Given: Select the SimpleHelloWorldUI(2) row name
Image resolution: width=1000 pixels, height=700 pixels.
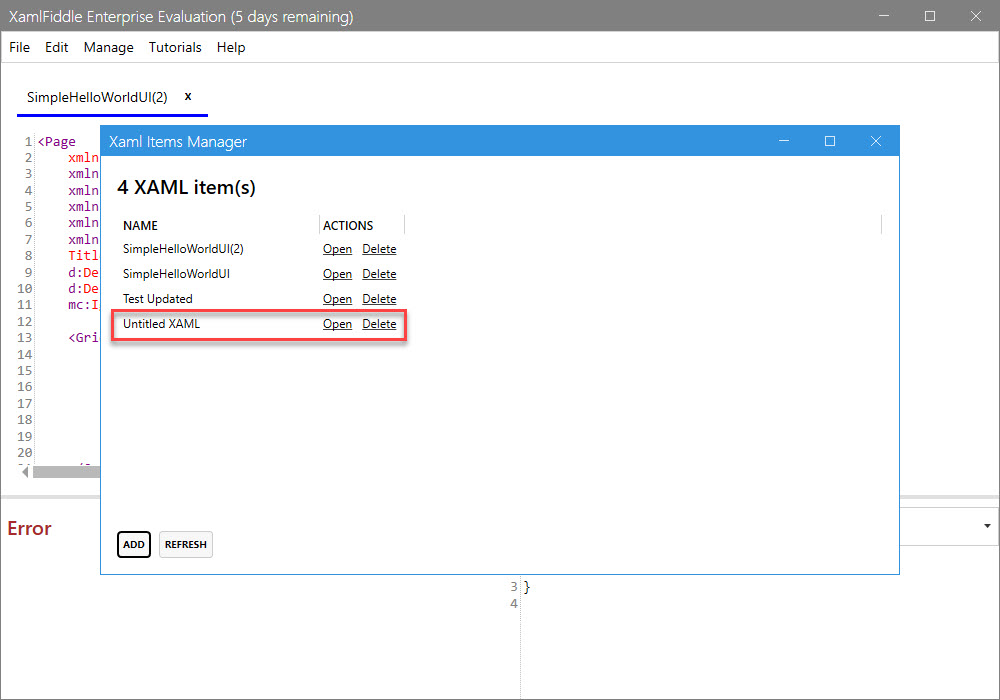Looking at the screenshot, I should click(183, 249).
